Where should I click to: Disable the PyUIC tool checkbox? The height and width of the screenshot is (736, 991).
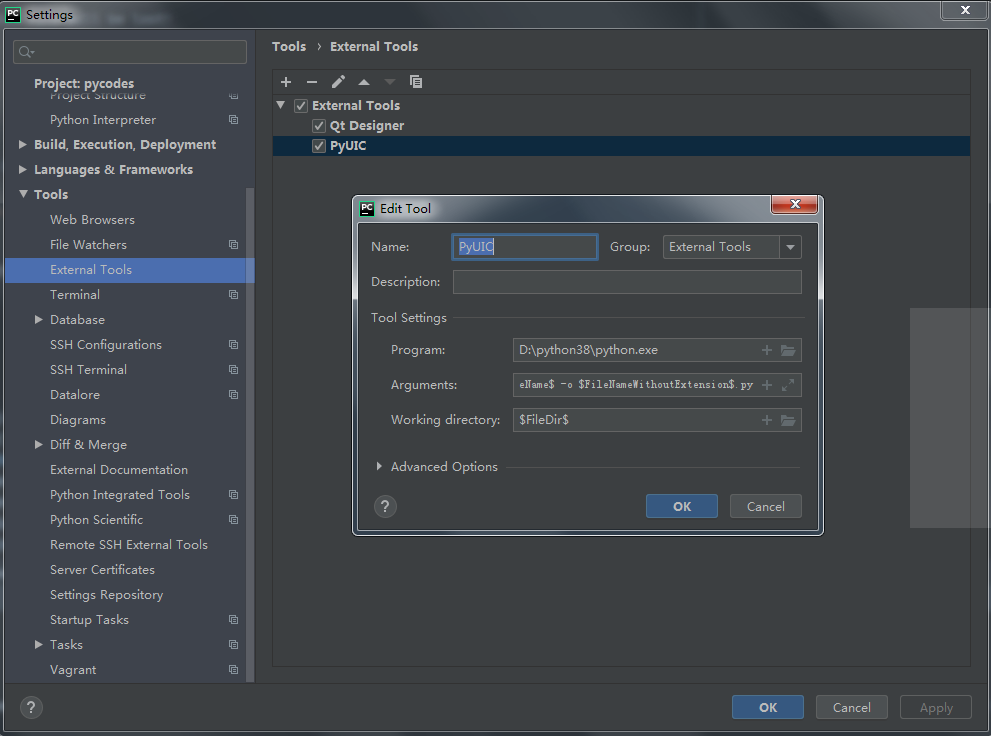tap(318, 145)
